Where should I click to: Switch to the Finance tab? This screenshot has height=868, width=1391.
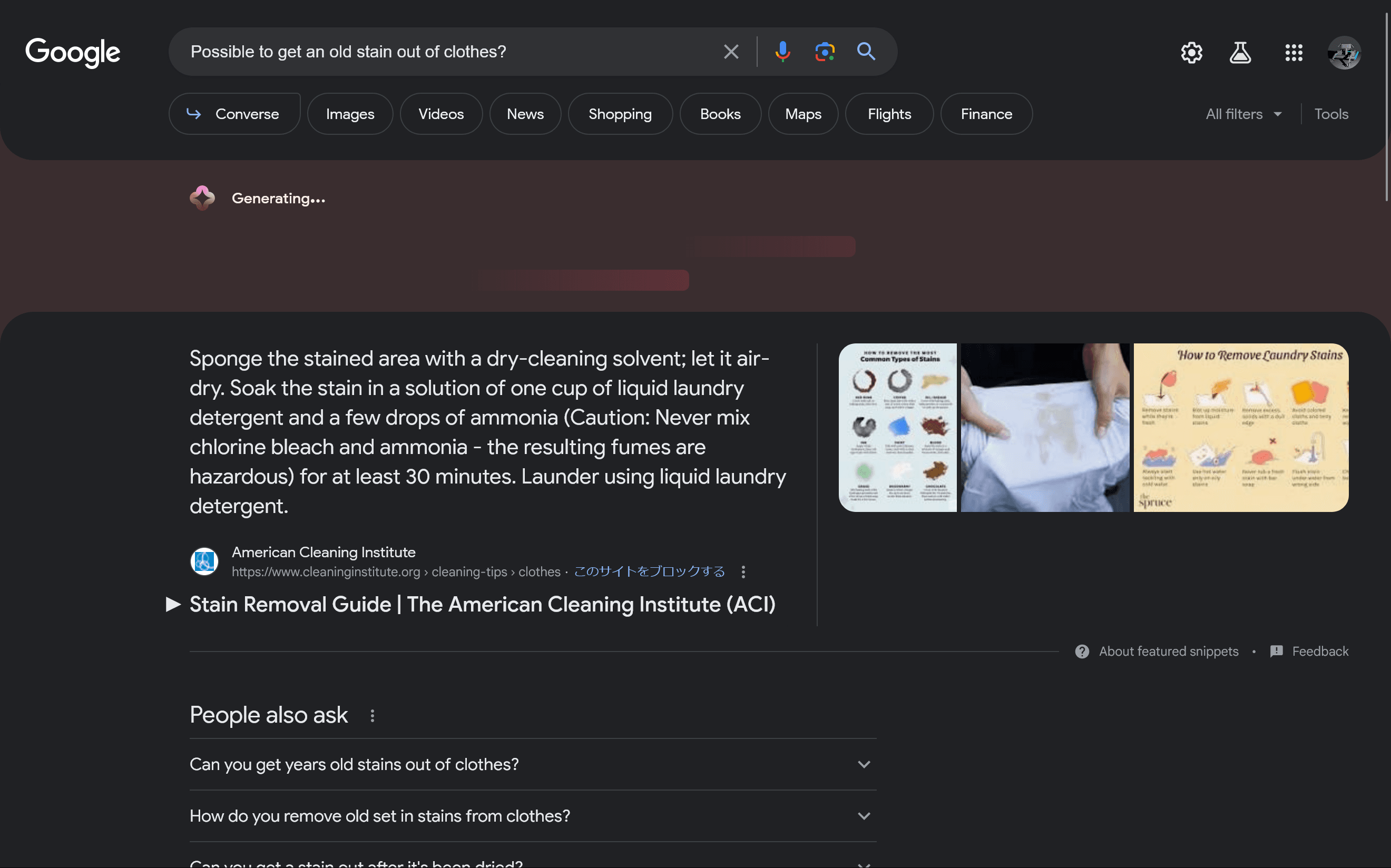click(986, 114)
